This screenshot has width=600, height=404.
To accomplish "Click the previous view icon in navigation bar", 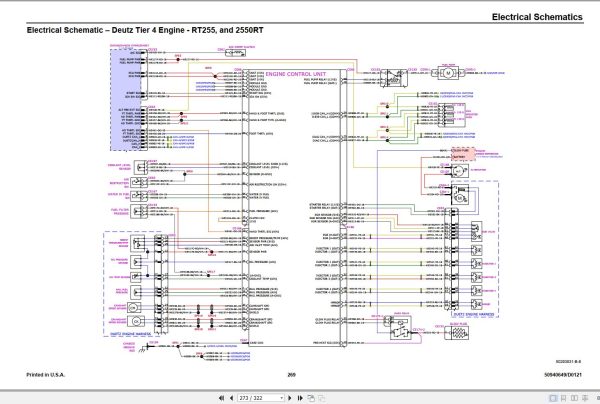I will [311, 398].
